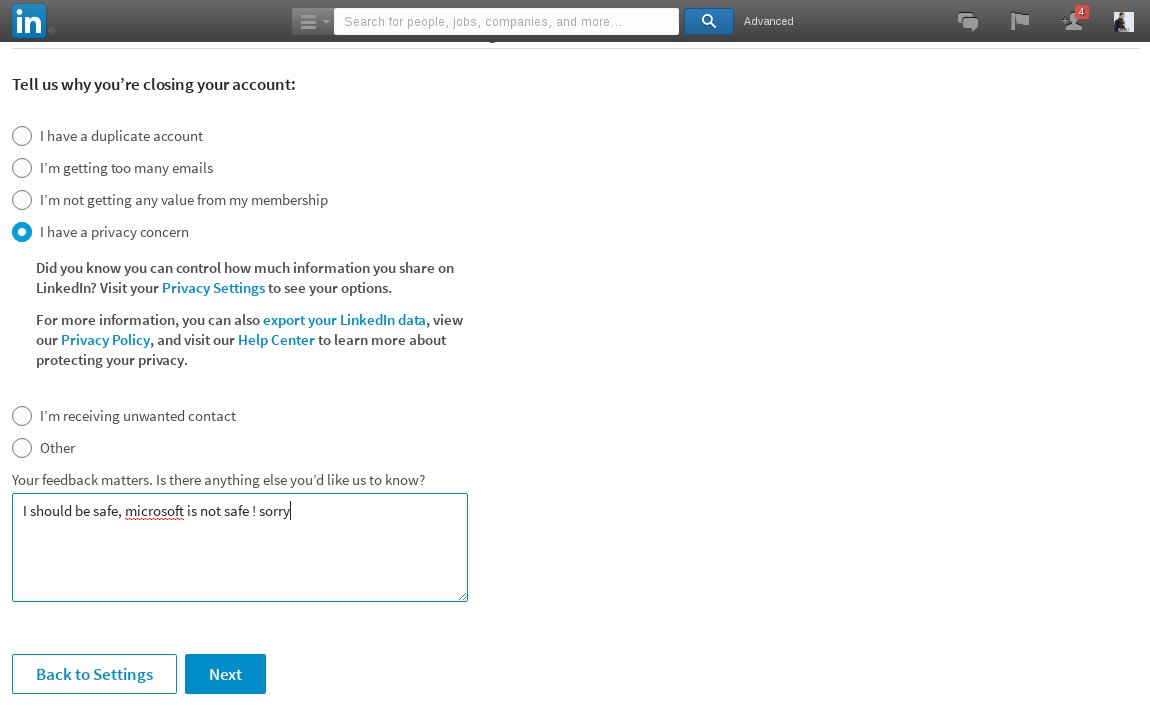Open the messages speech bubble icon
The width and height of the screenshot is (1150, 724).
pyautogui.click(x=967, y=21)
